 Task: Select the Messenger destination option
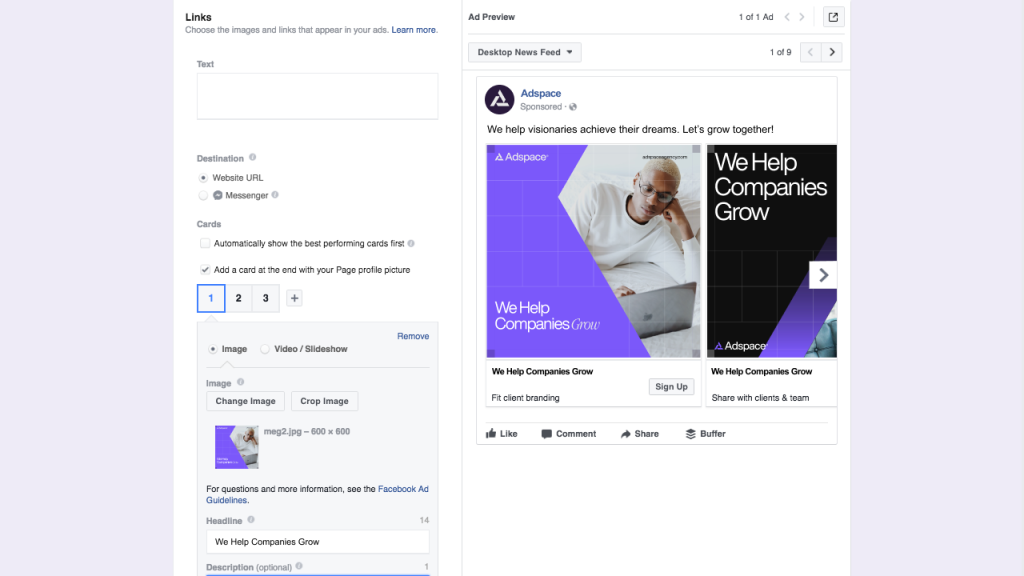(204, 196)
